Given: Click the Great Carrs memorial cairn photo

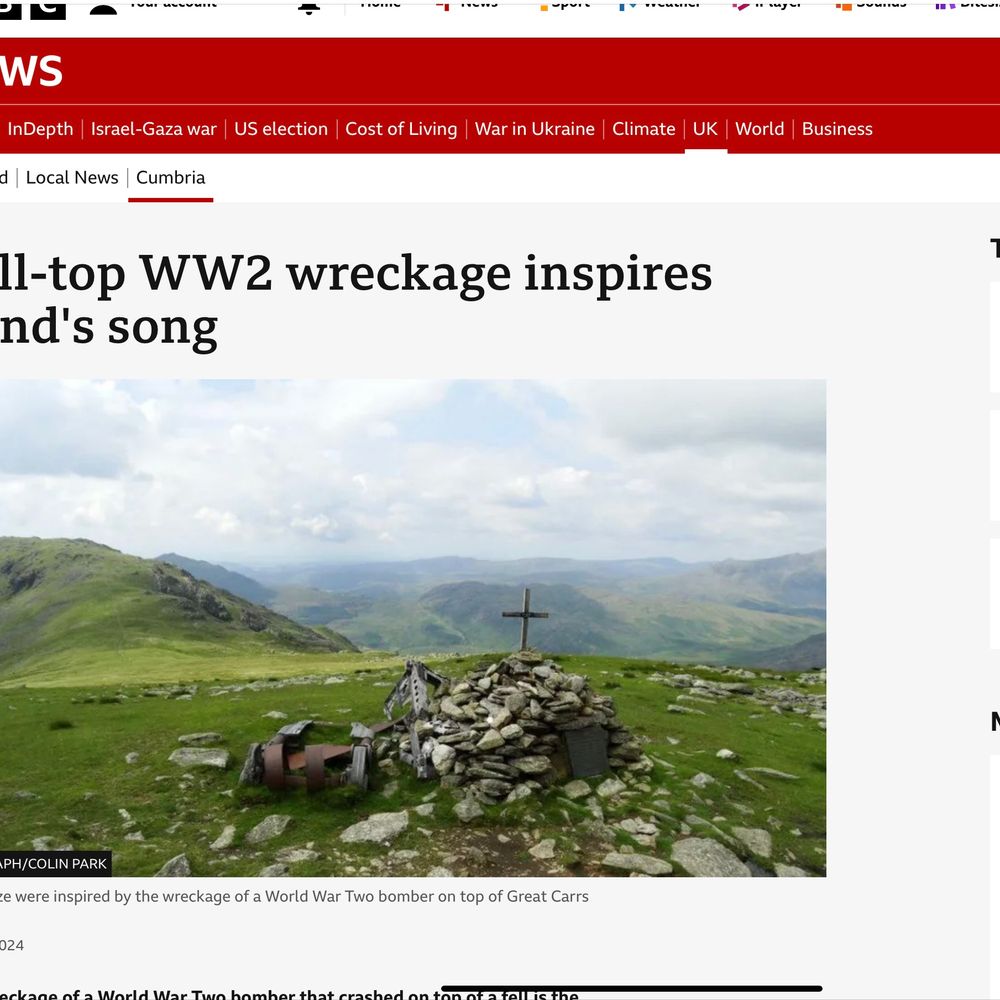Looking at the screenshot, I should pos(413,628).
